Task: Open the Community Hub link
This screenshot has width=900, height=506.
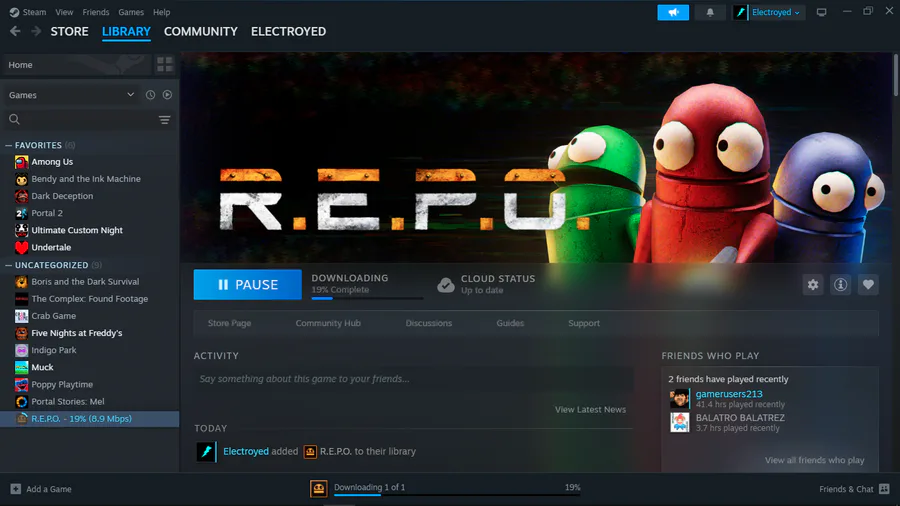Action: pos(328,324)
